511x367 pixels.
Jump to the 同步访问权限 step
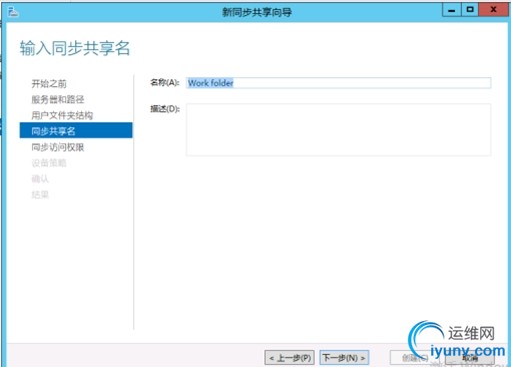pos(58,147)
